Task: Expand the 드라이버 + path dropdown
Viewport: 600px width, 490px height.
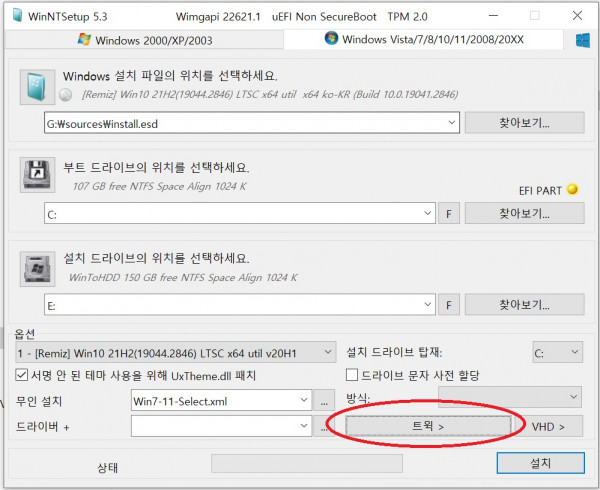Action: pyautogui.click(x=304, y=426)
